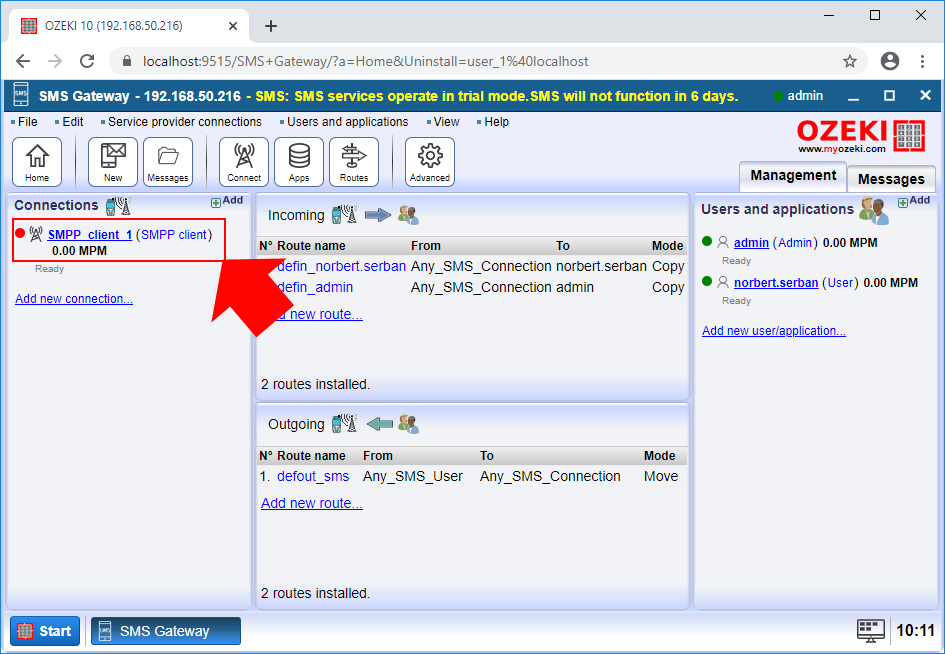Click the green status dot next to admin user
Screen dimensions: 945x654
707,241
